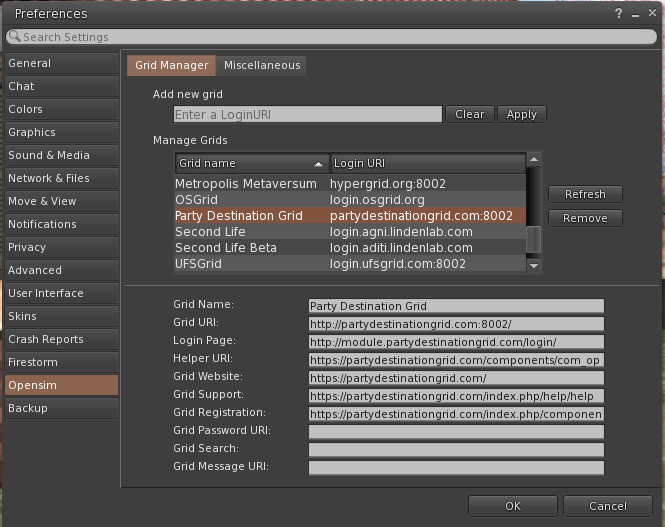Click the search magnifier icon
Screen dimensions: 665x527
tap(14, 36)
